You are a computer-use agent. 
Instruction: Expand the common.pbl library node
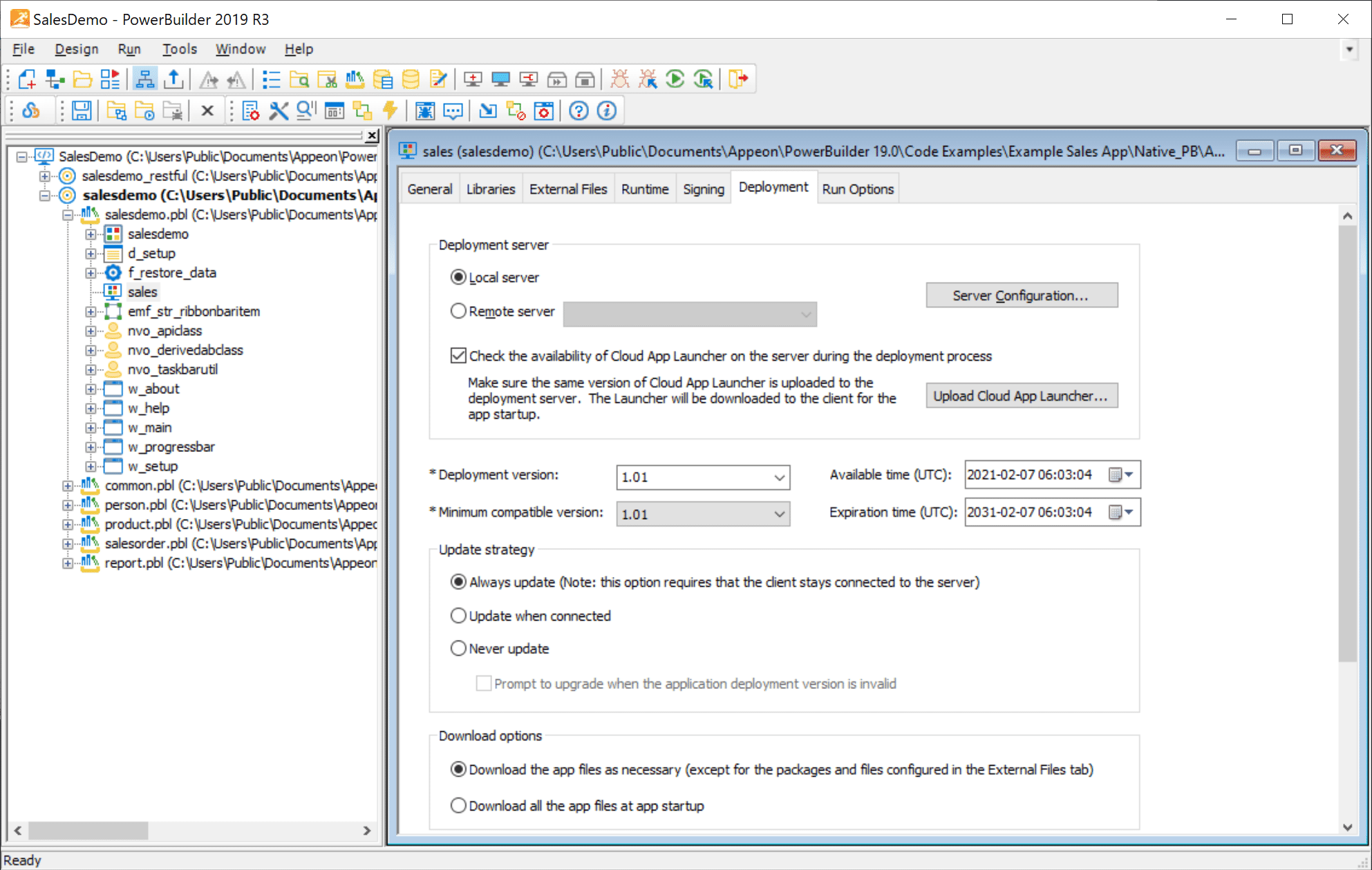tap(68, 486)
